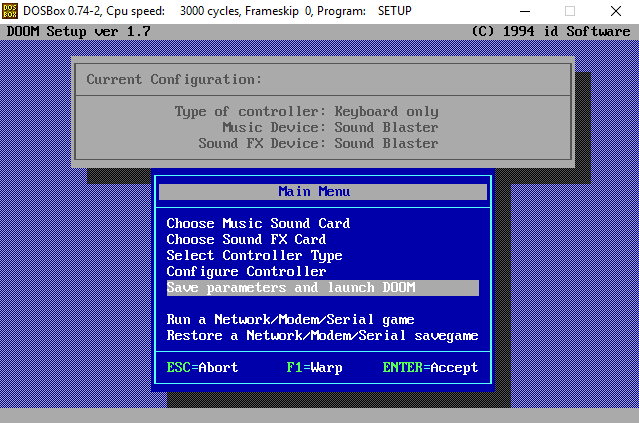Viewport: 639px width, 423px height.
Task: Click DOOM Setup ver 1.7 header text
Action: [x=78, y=31]
